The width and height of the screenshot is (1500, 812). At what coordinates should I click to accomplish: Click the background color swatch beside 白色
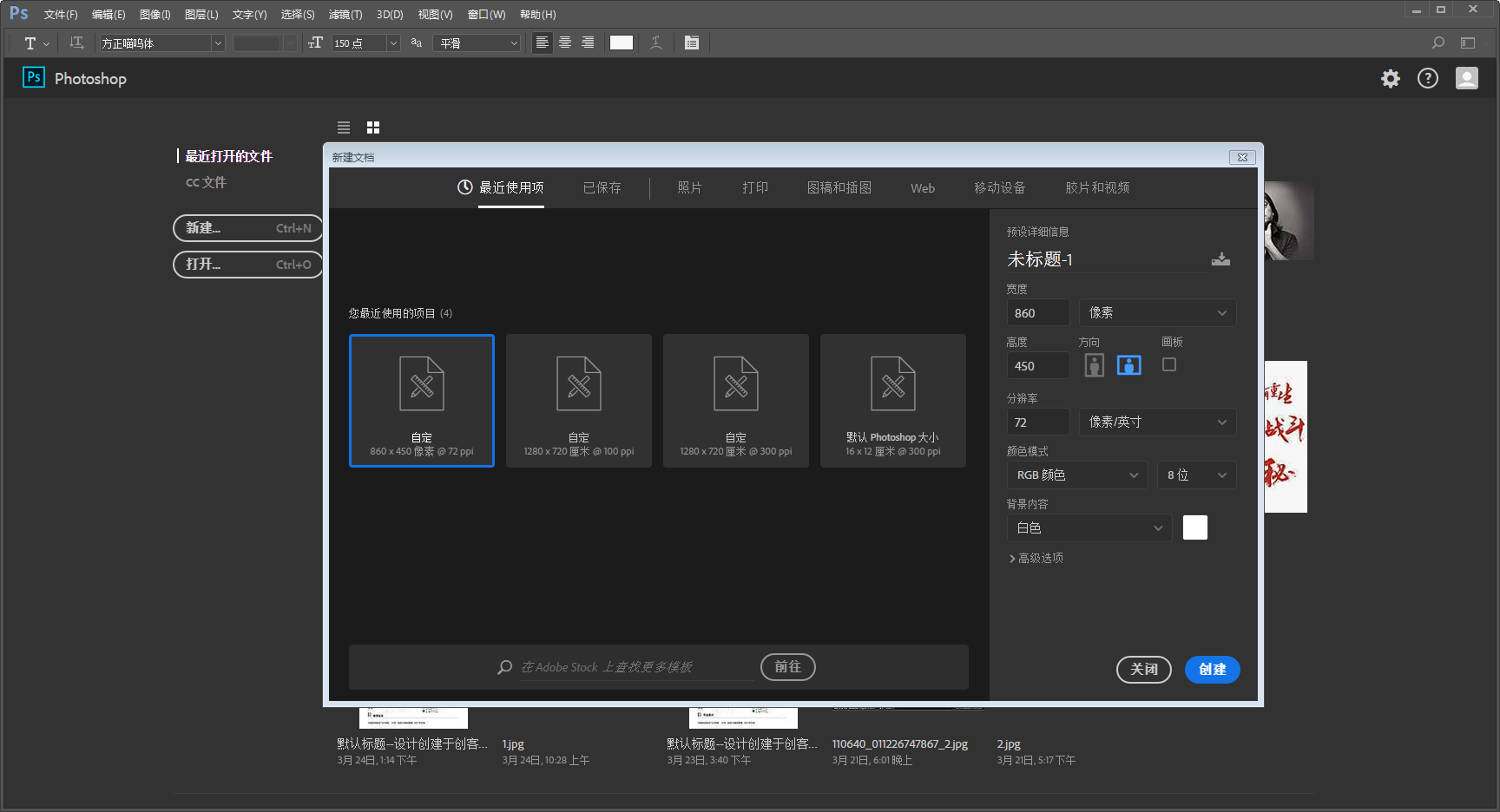1195,527
